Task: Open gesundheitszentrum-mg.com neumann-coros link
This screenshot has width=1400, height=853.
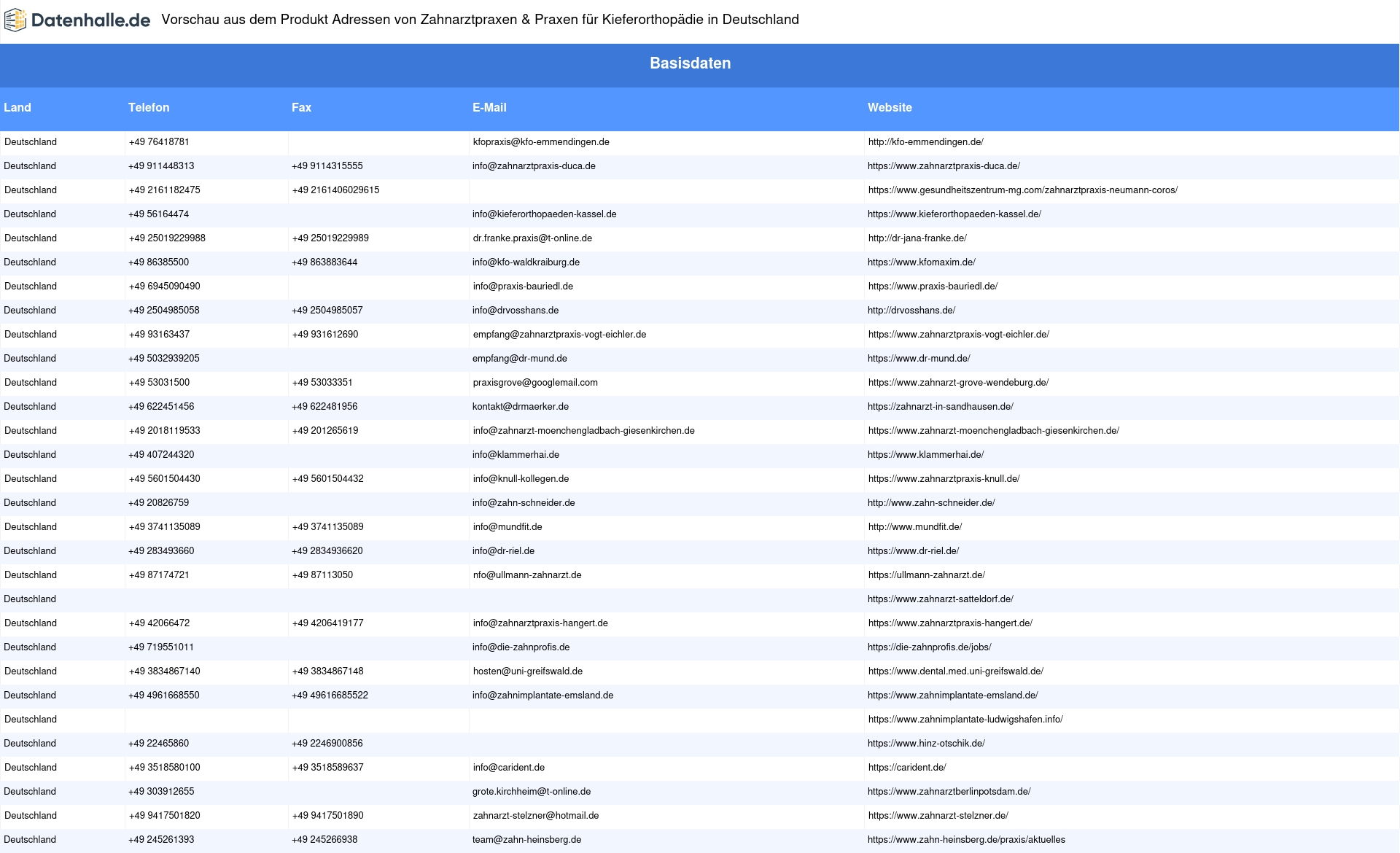Action: (1022, 190)
